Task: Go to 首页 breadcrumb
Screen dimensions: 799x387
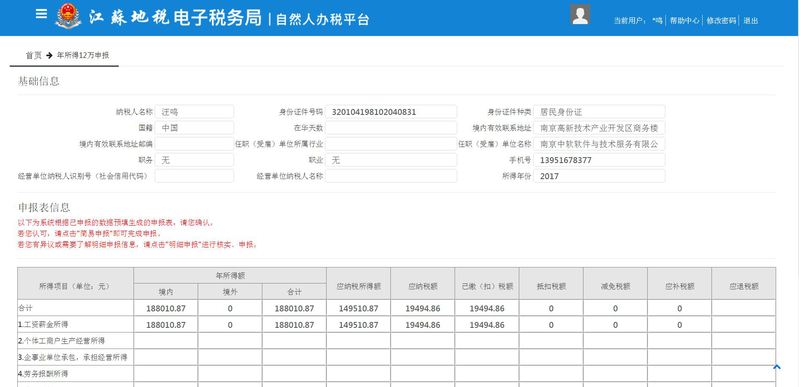Action: coord(34,55)
